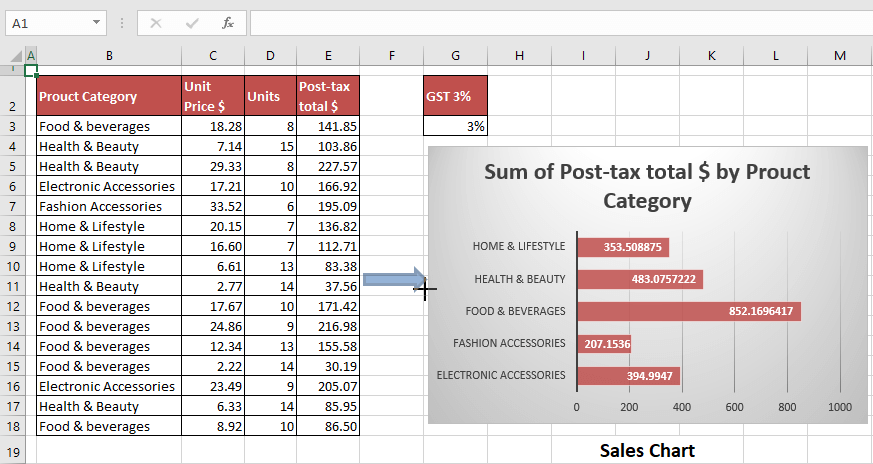Select the column G header
This screenshot has height=464, width=873.
point(455,55)
